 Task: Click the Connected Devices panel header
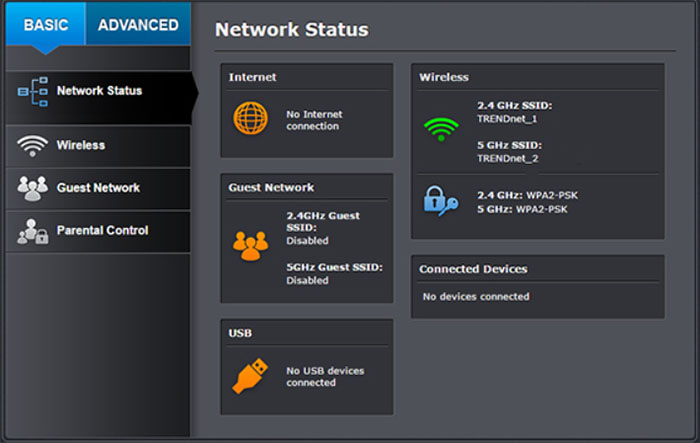(x=473, y=269)
